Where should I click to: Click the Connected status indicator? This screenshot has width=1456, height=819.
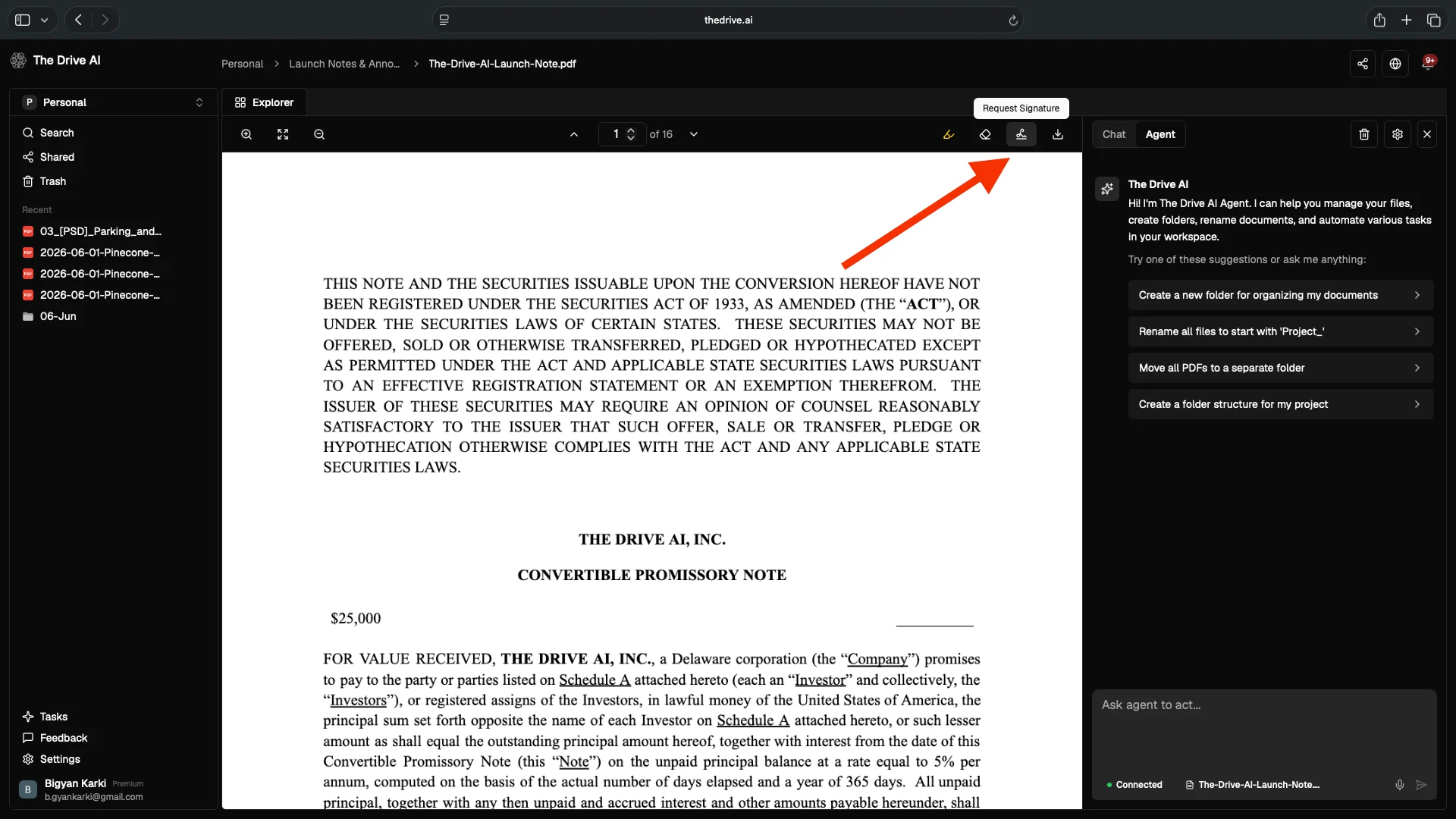pos(1134,785)
